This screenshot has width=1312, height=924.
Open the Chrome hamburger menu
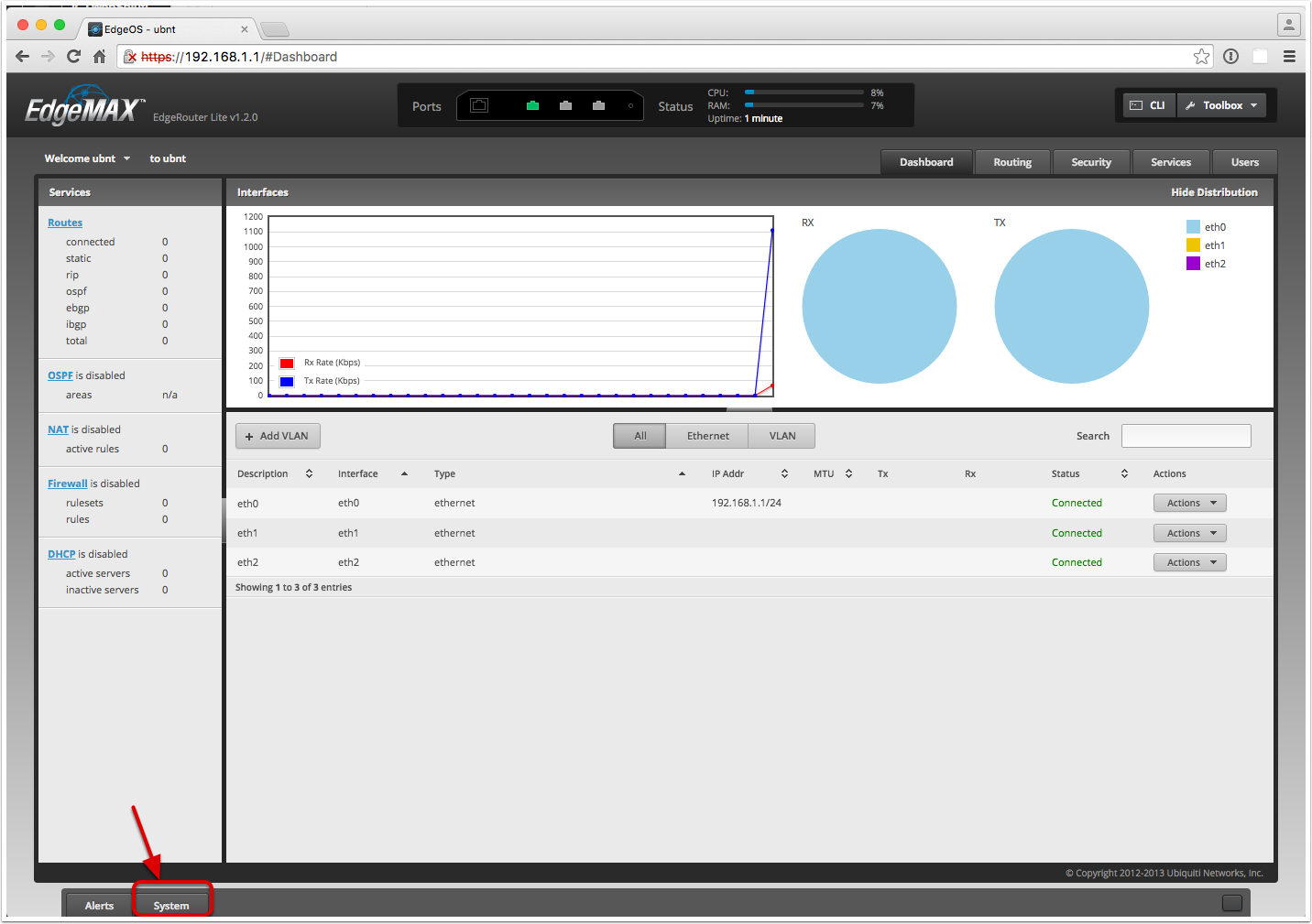[x=1289, y=57]
